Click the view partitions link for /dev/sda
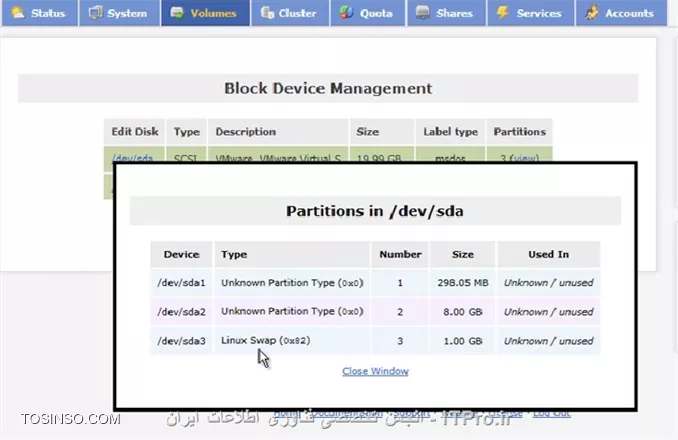 pos(524,158)
